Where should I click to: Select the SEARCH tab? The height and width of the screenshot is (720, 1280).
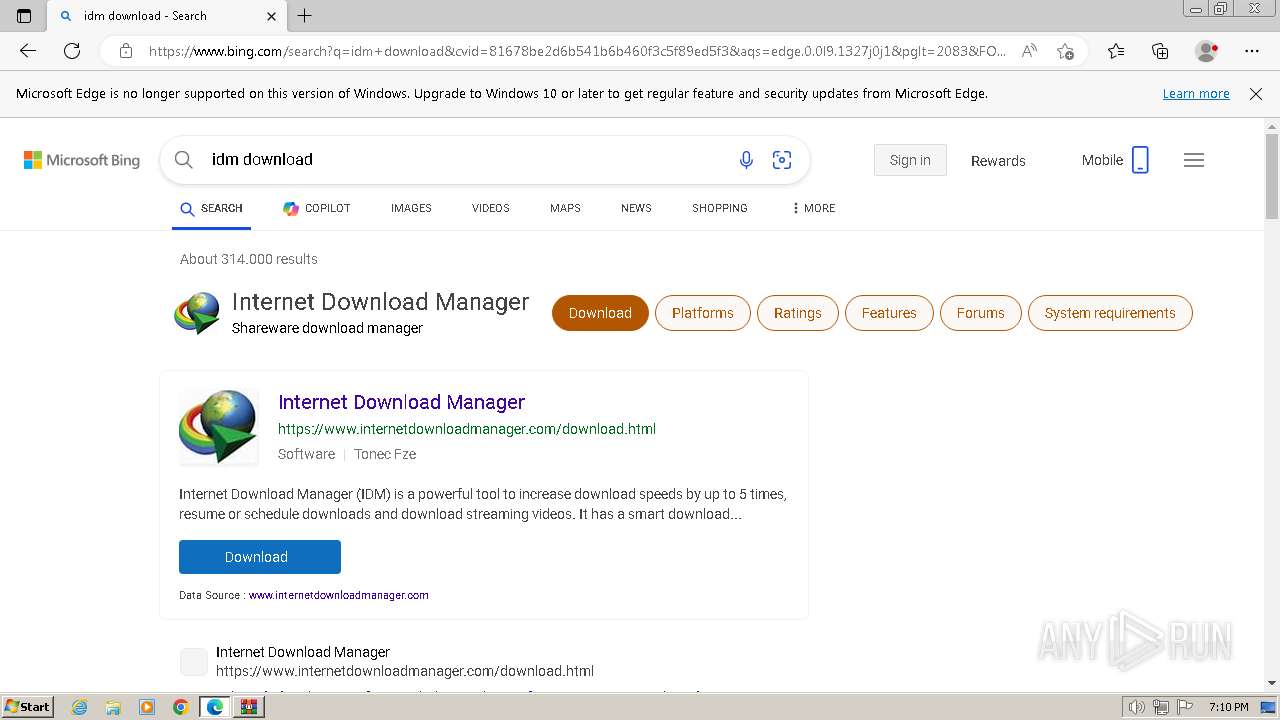click(x=211, y=208)
